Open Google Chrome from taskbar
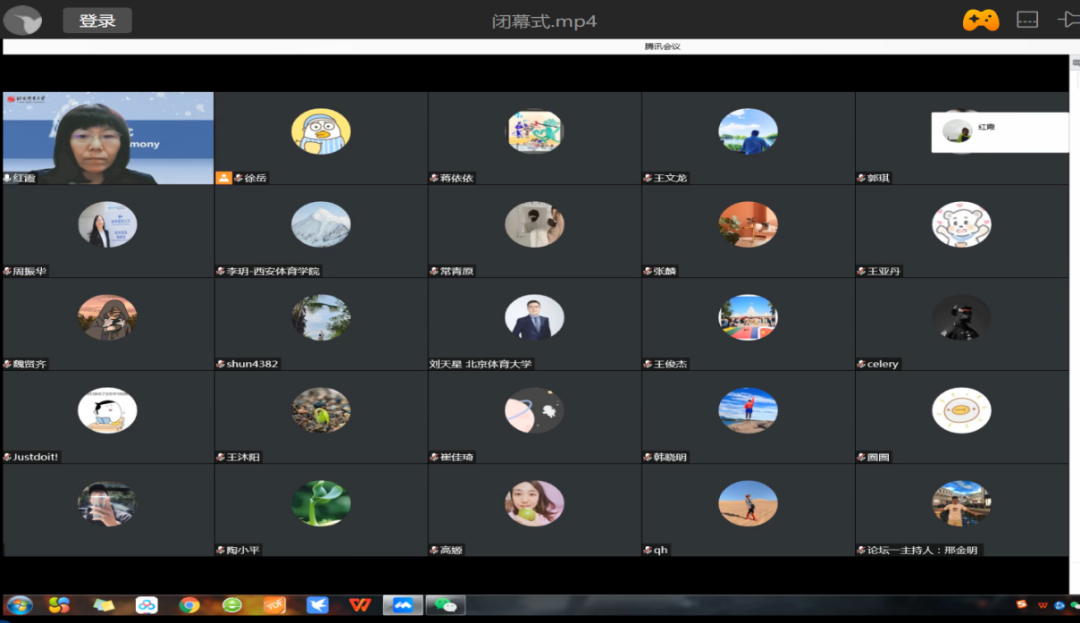Viewport: 1080px width, 623px height. pyautogui.click(x=189, y=605)
